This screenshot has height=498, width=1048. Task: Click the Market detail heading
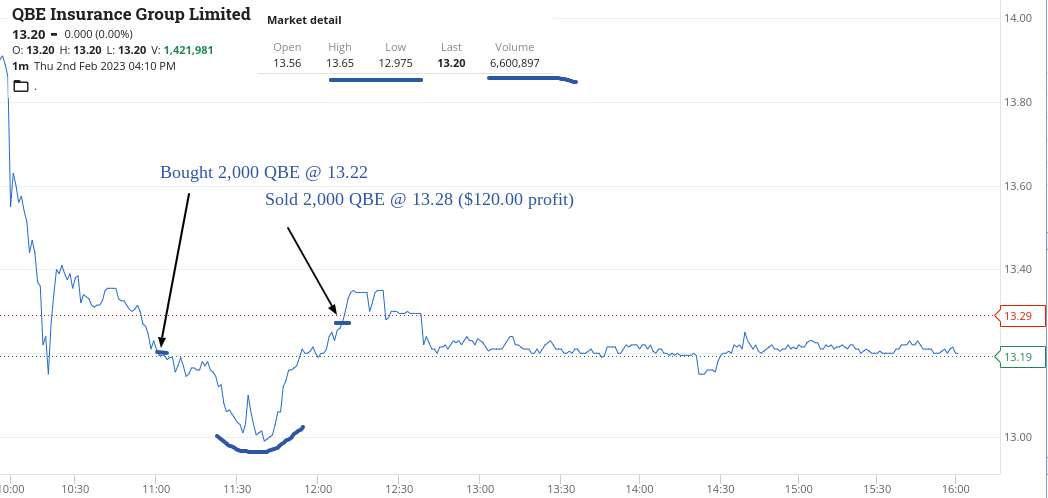(304, 20)
